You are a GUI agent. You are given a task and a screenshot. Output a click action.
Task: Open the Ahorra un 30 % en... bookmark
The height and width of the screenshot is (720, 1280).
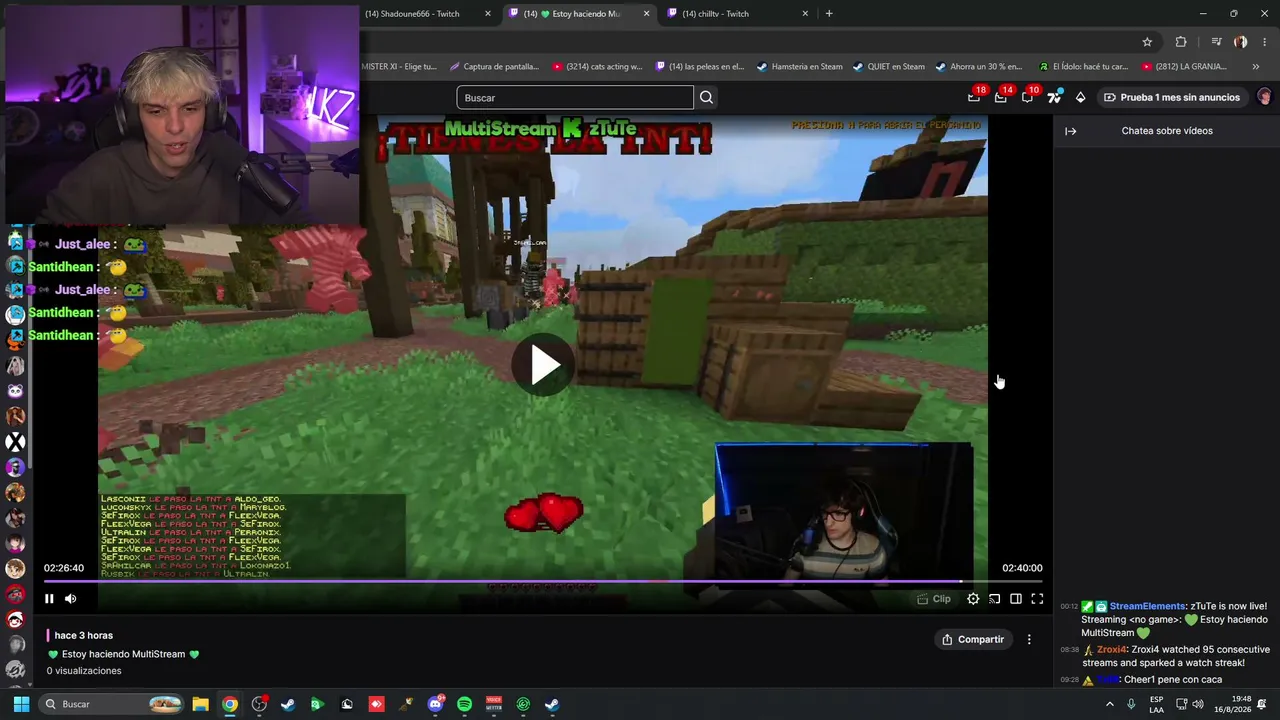click(978, 67)
